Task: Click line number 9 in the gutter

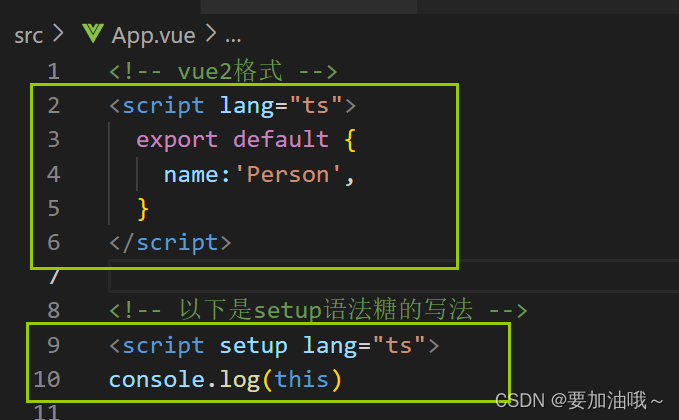Action: 54,345
